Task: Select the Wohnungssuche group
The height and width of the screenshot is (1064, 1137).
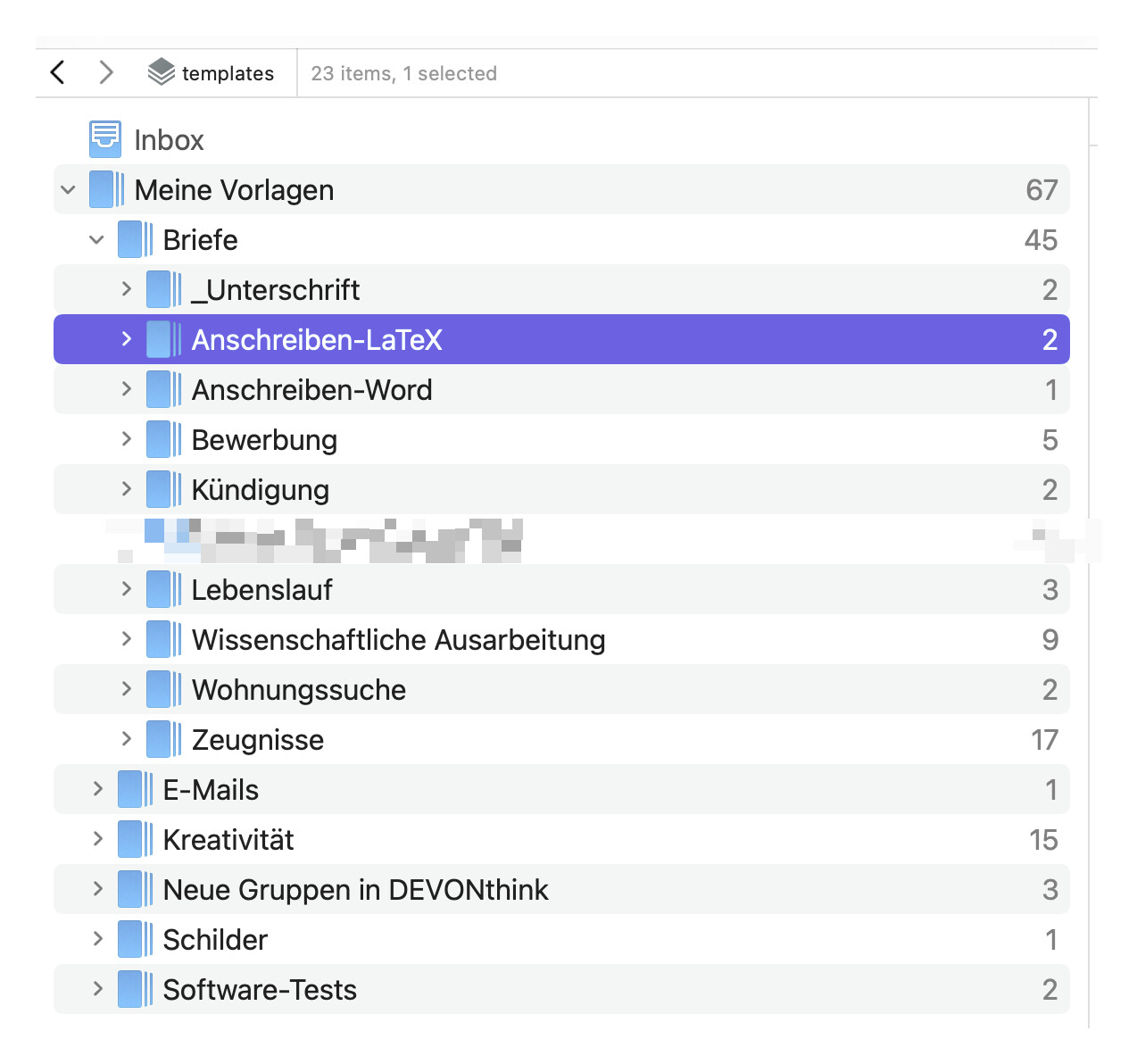Action: 298,689
